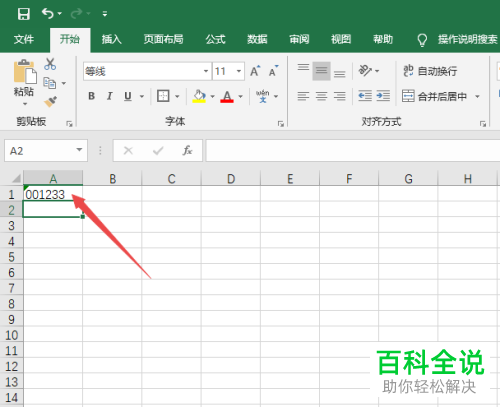Click the Increase Indent icon
This screenshot has height=407, width=500.
(x=383, y=96)
